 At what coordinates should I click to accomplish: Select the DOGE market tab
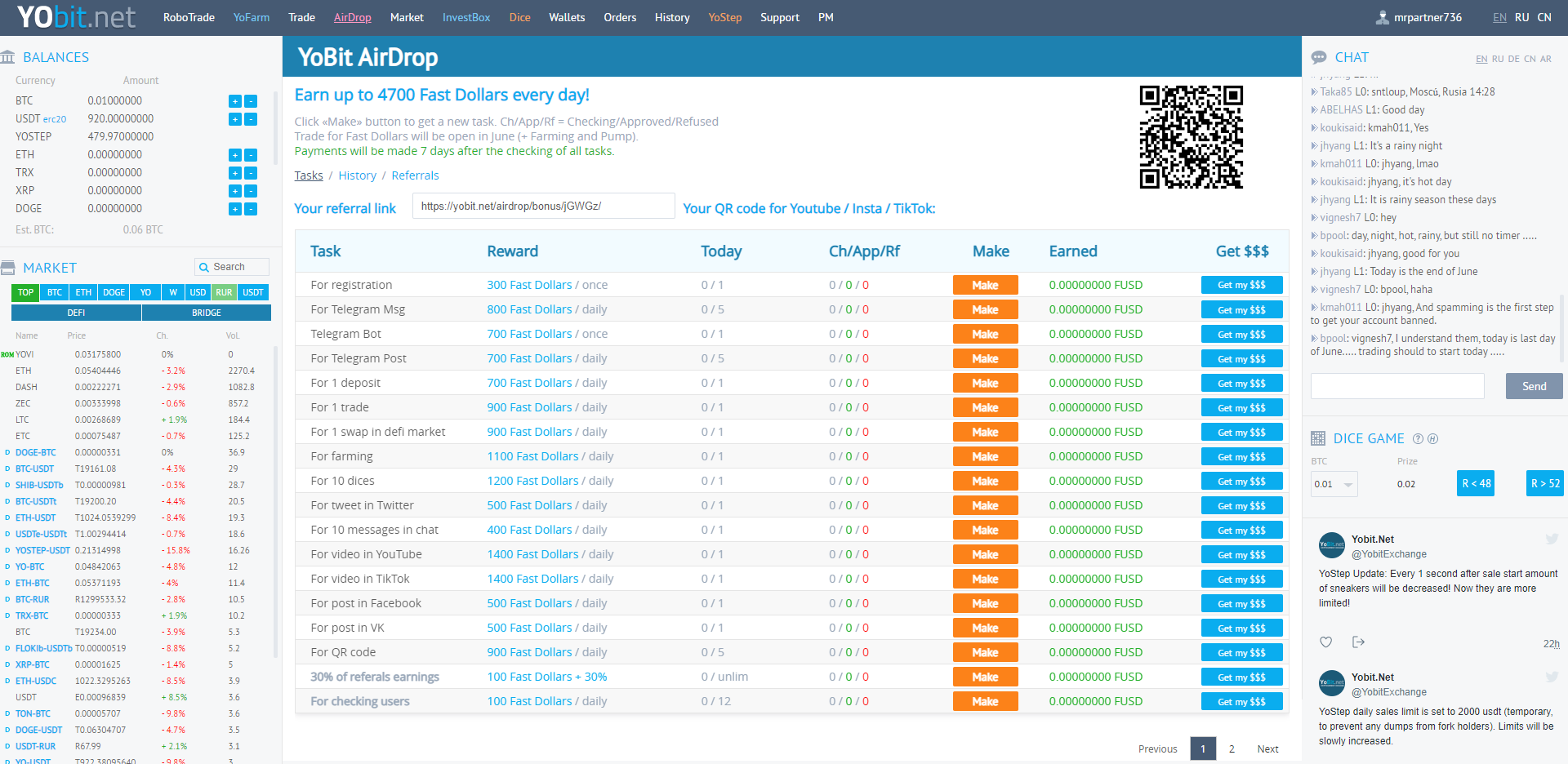pyautogui.click(x=114, y=292)
